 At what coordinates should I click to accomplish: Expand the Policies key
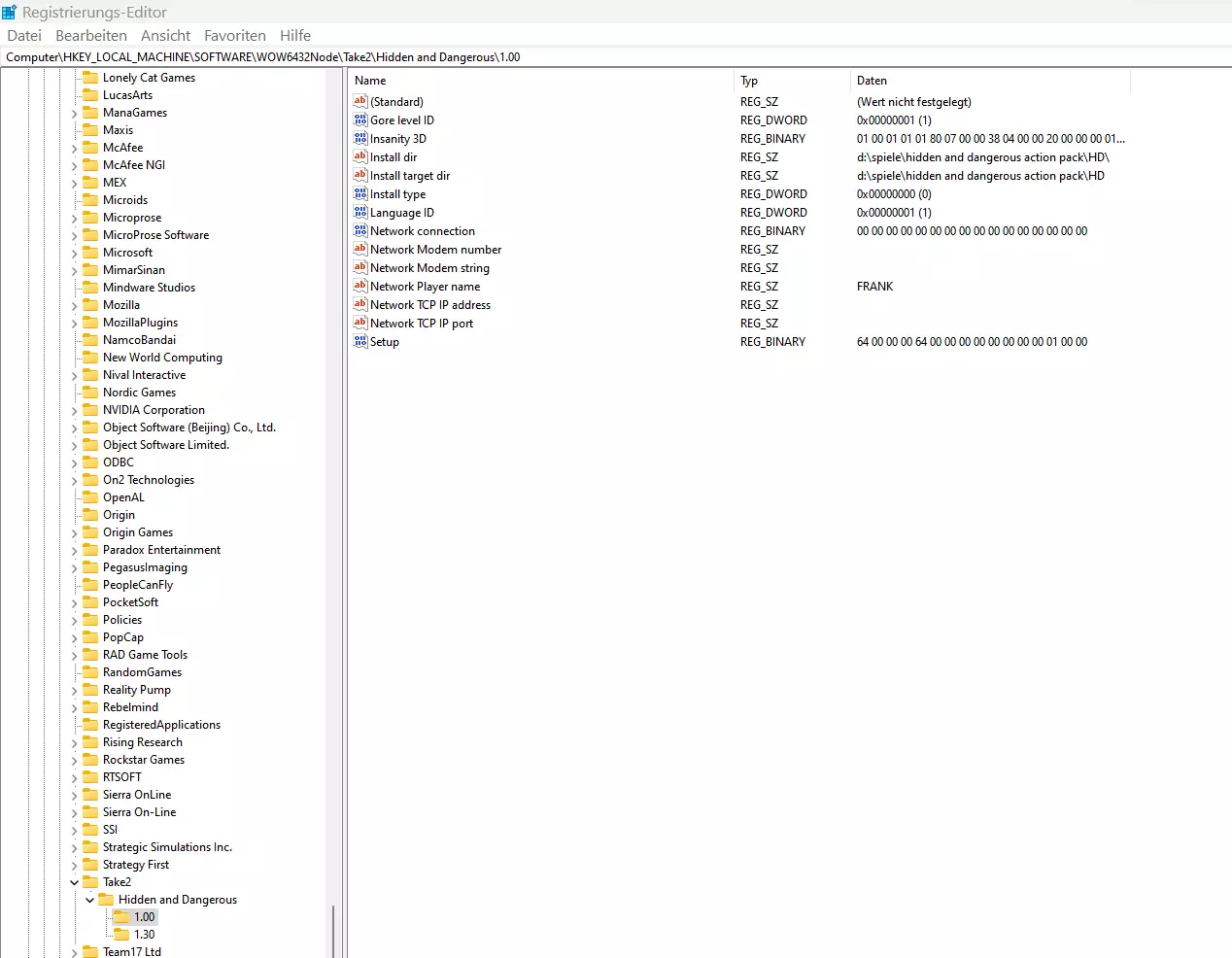75,620
